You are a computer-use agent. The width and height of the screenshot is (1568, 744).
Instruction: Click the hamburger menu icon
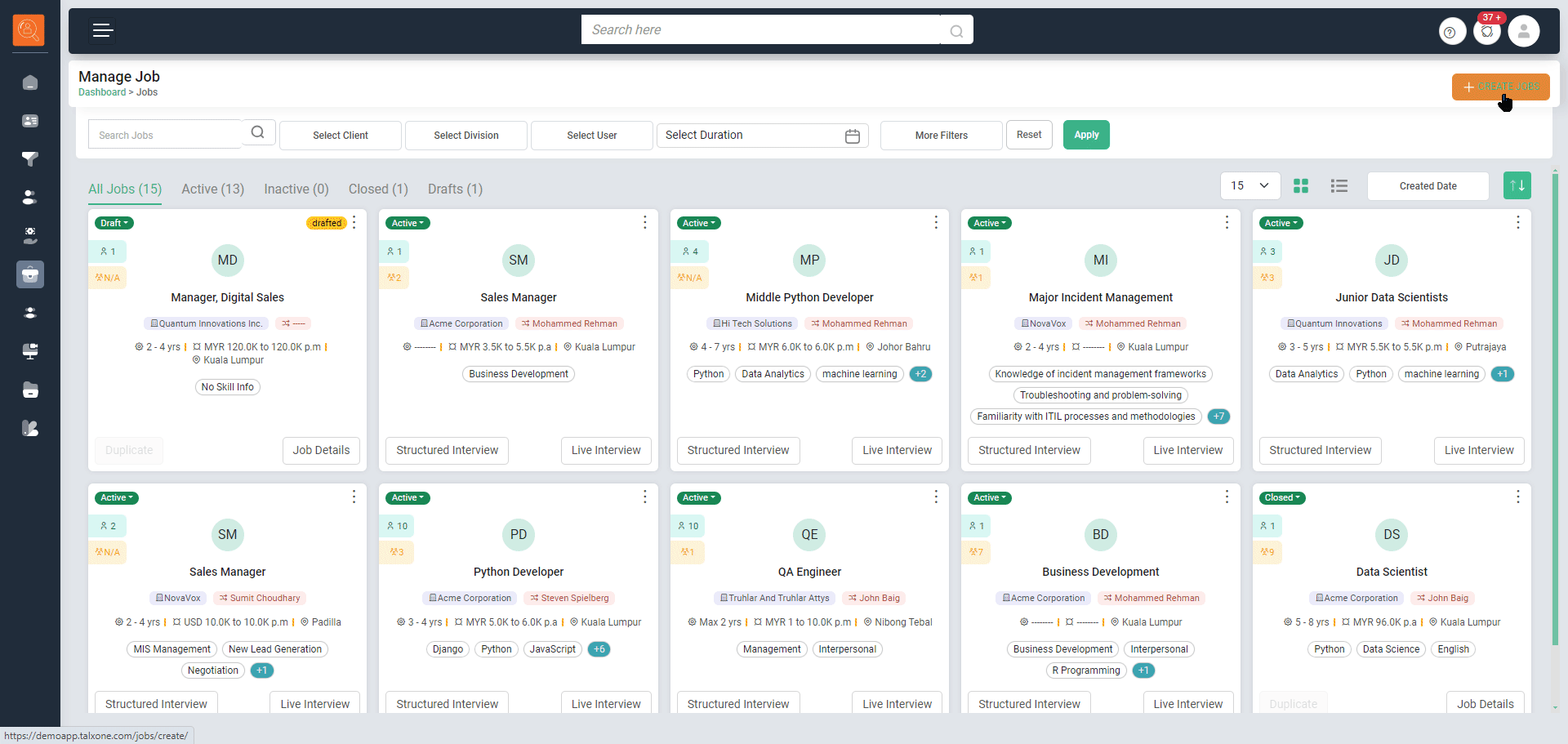coord(103,31)
